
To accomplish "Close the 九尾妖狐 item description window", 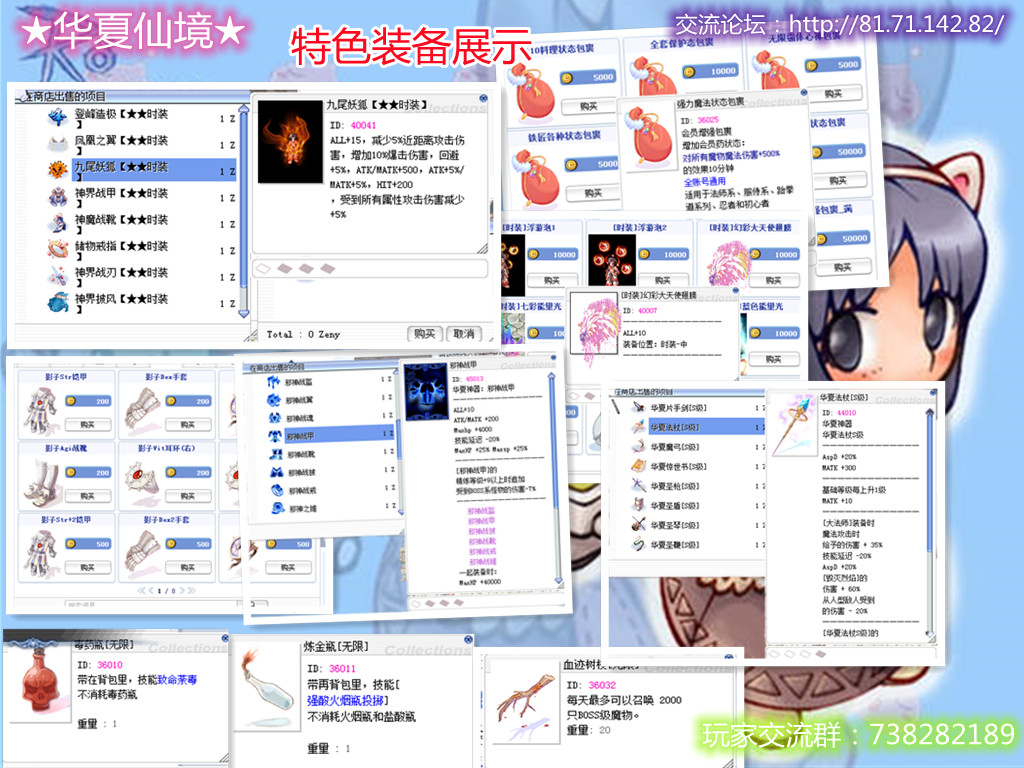I will pos(483,99).
